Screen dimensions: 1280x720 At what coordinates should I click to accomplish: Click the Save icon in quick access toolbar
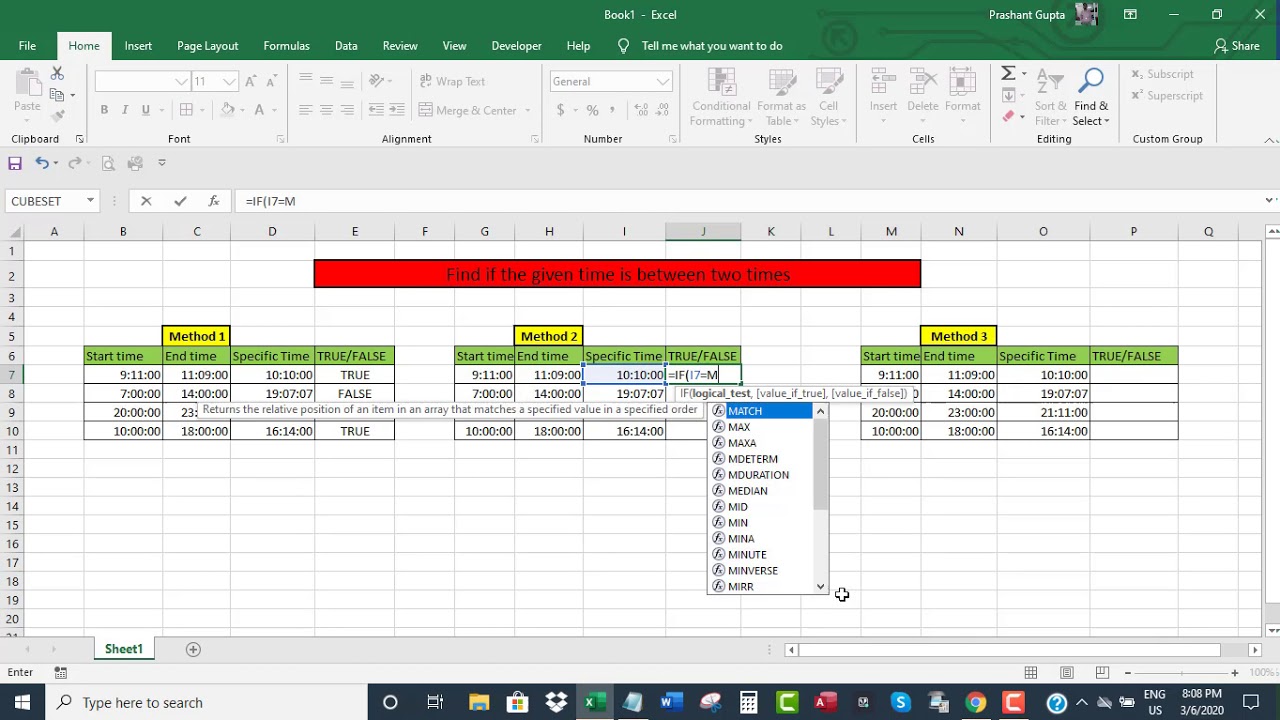[15, 163]
